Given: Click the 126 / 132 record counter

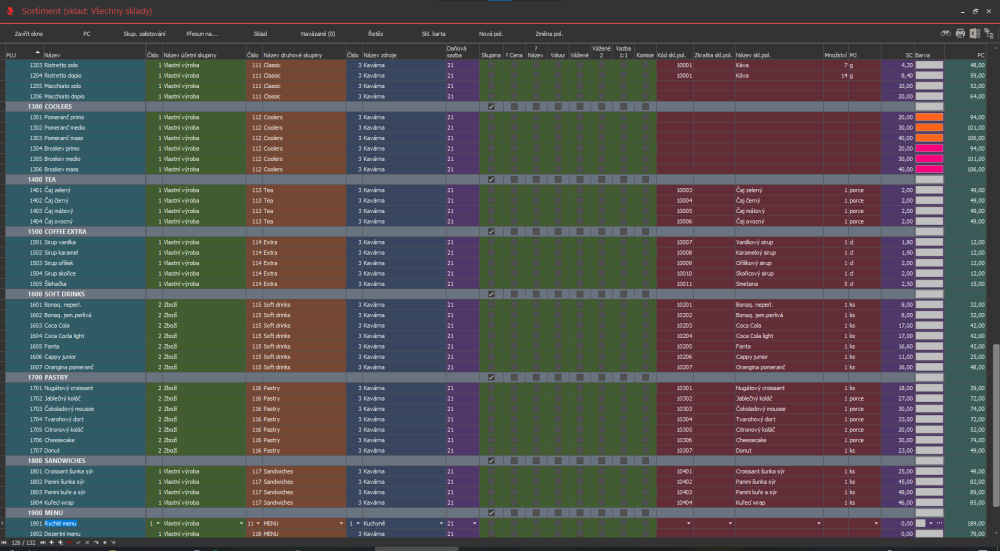Looking at the screenshot, I should (x=24, y=543).
